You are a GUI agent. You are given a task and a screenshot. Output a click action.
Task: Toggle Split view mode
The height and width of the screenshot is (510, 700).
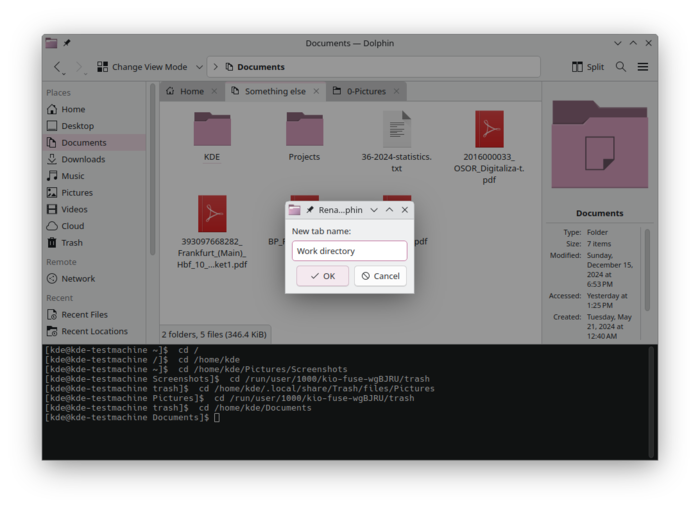pos(588,67)
